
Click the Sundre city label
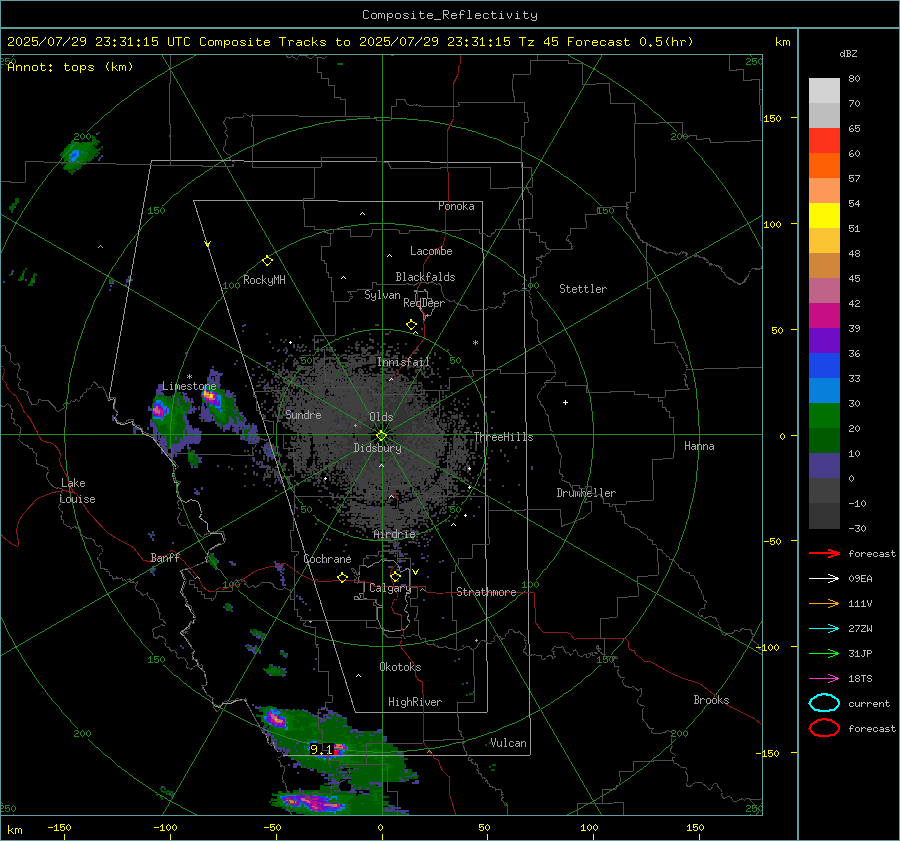[303, 414]
